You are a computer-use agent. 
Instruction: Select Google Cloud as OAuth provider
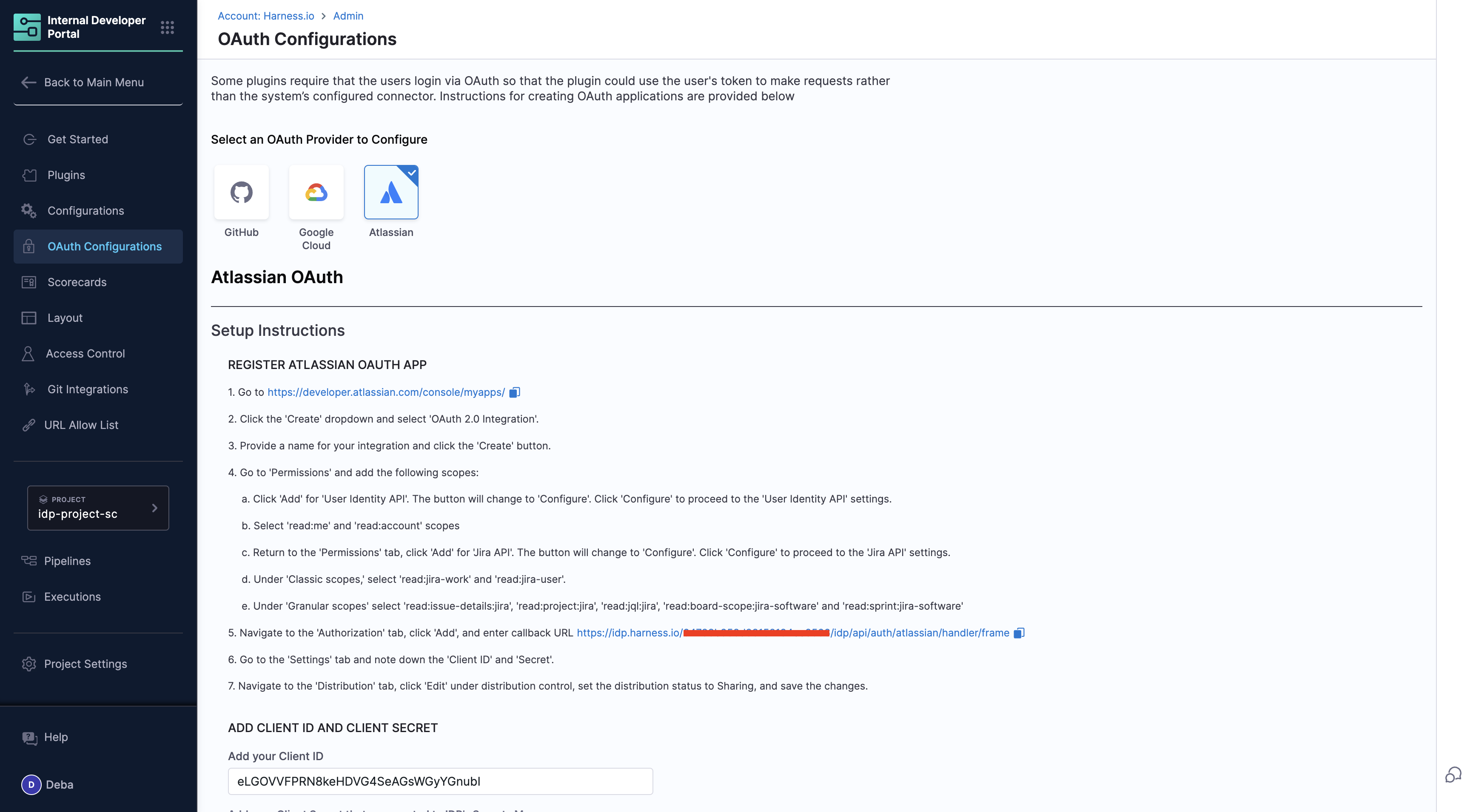[316, 193]
